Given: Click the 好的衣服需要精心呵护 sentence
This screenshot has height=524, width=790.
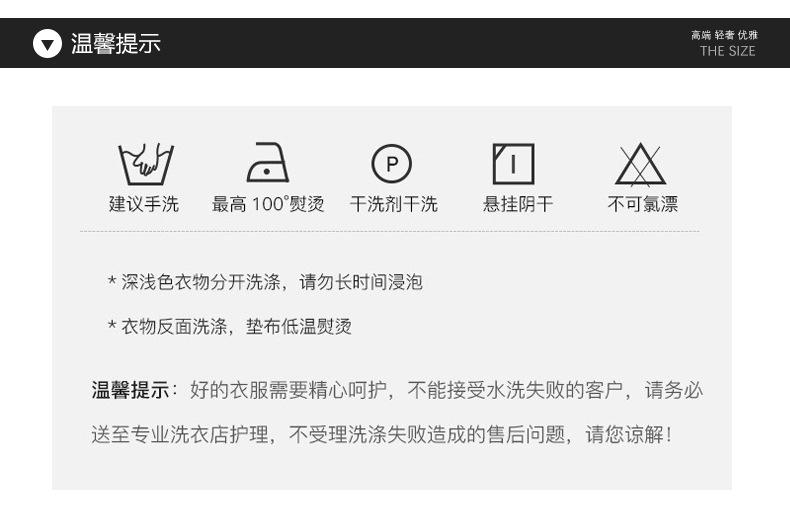Looking at the screenshot, I should point(288,390).
